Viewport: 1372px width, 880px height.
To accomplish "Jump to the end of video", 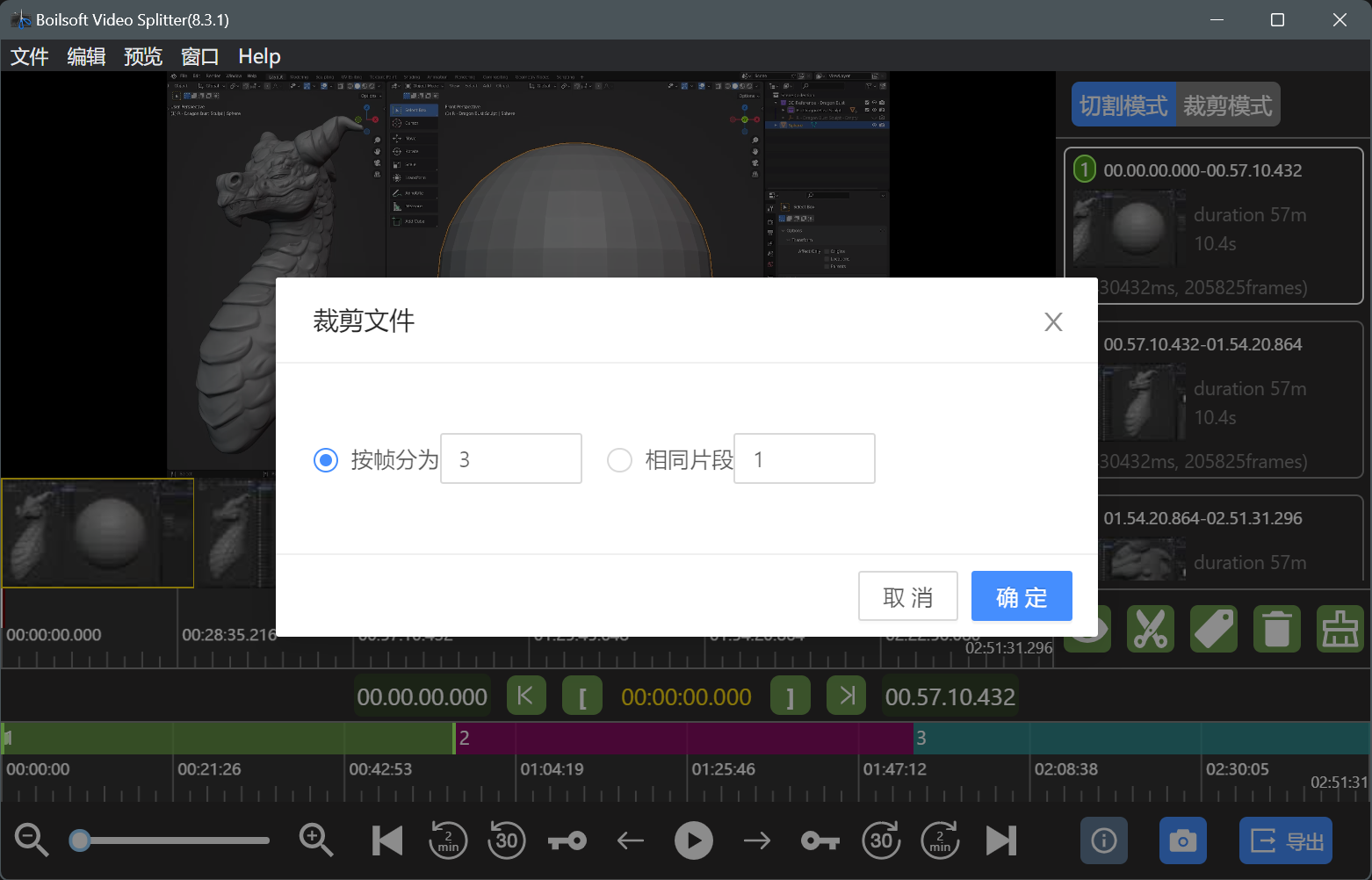I will (x=1001, y=840).
